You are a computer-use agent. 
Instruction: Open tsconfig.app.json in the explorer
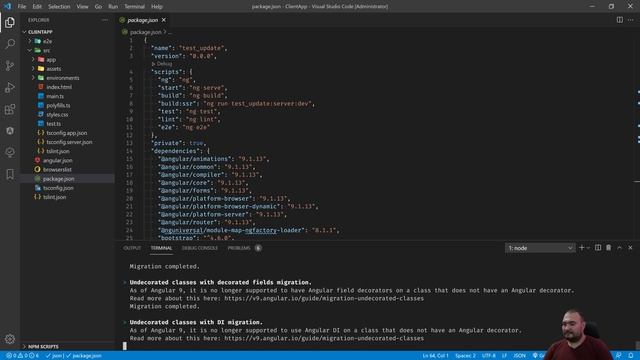pos(66,133)
